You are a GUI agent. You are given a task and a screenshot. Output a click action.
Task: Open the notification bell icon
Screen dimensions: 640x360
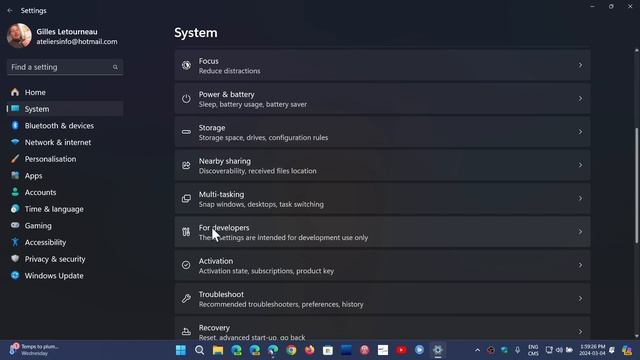[612, 350]
